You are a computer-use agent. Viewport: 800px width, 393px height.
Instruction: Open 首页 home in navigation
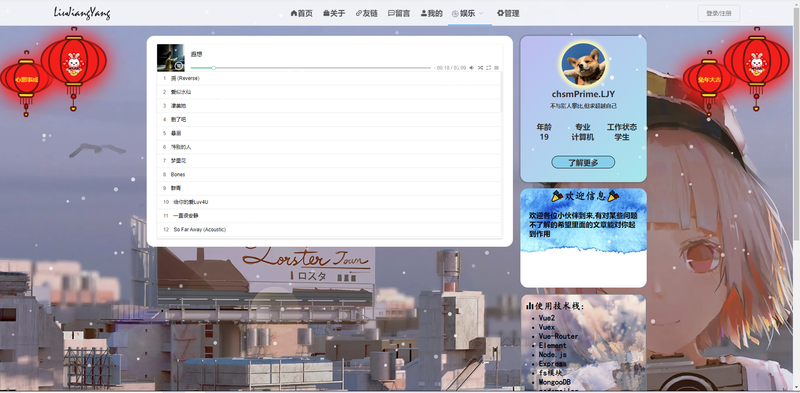click(x=302, y=13)
